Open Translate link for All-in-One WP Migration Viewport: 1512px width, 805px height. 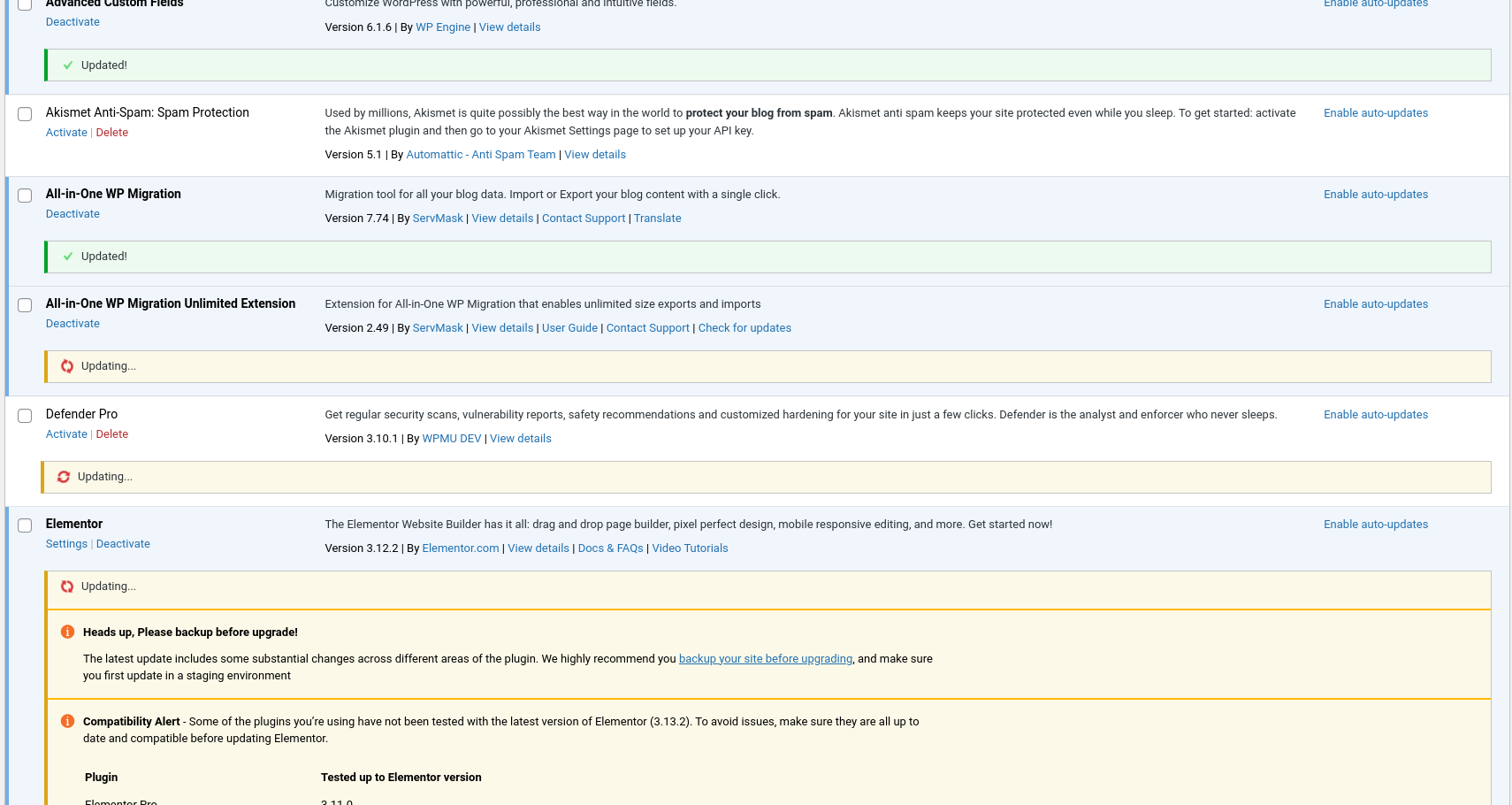[x=657, y=218]
